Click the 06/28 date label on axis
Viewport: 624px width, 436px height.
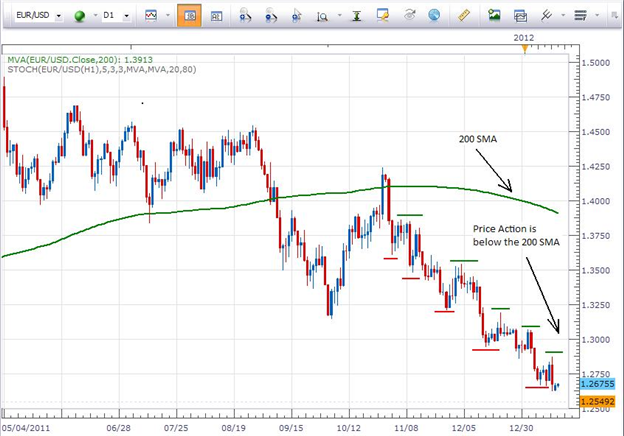pos(118,428)
